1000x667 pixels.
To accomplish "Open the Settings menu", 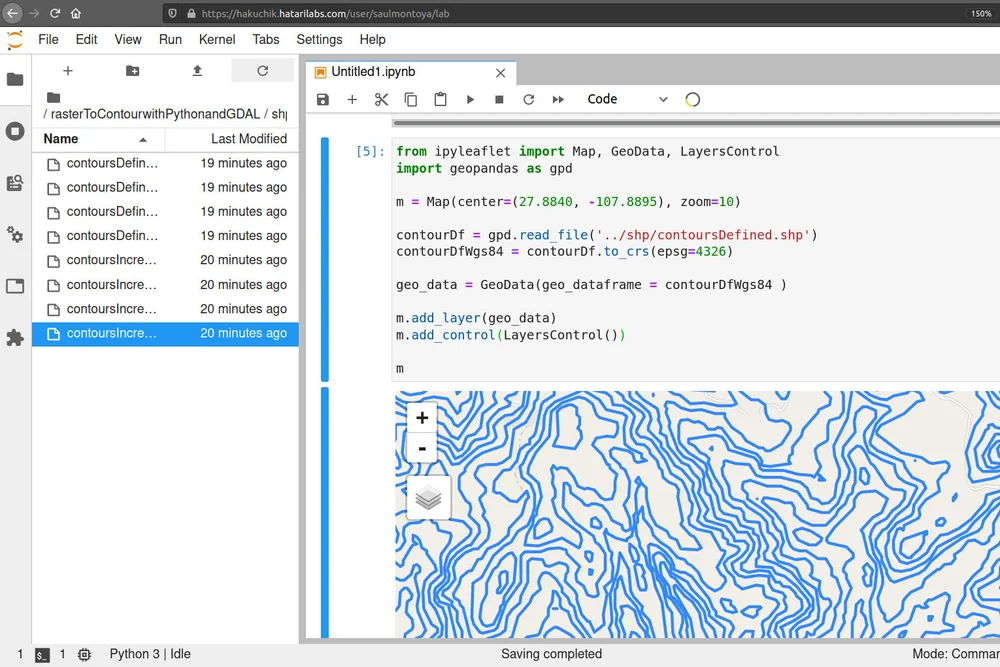I will coord(319,40).
